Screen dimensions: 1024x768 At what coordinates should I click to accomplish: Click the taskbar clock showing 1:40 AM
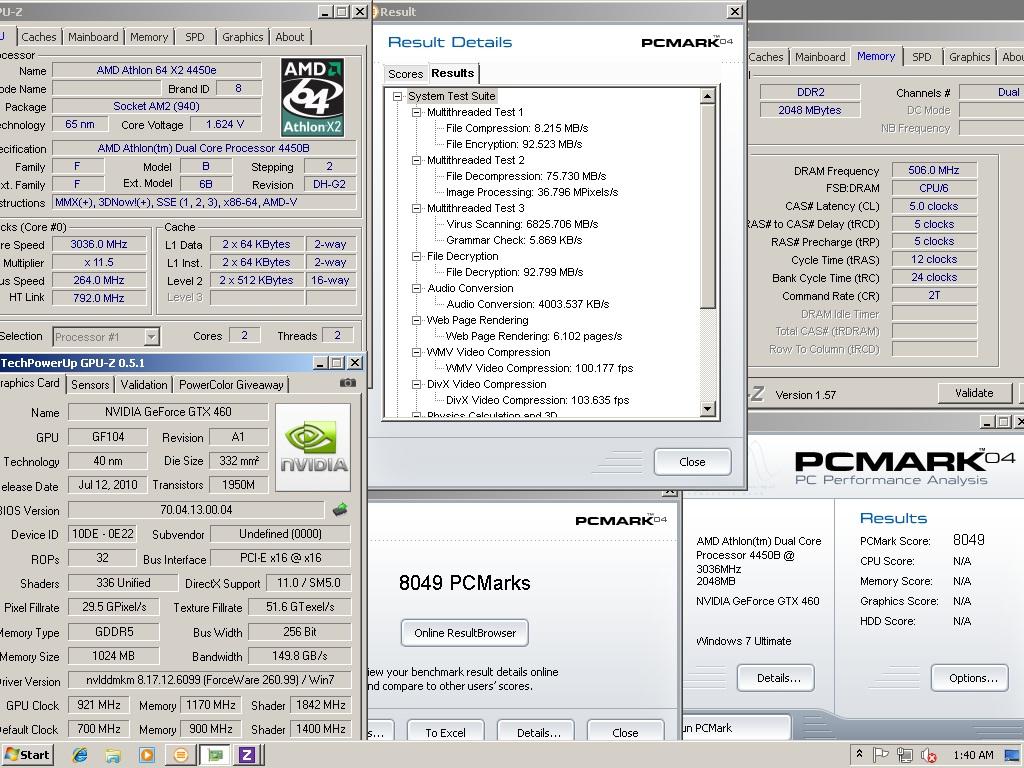point(973,756)
